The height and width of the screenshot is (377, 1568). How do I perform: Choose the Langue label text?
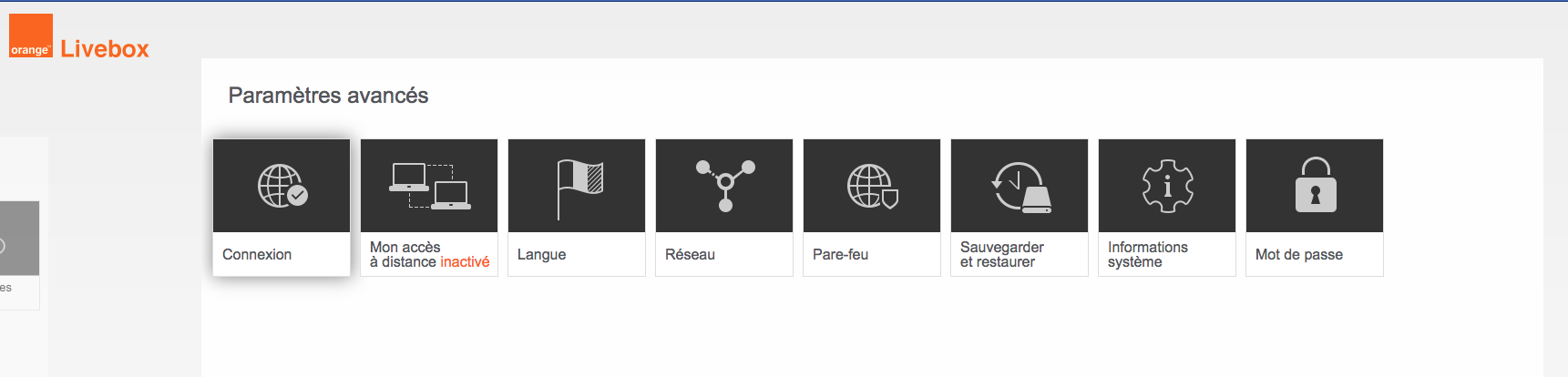pos(541,255)
